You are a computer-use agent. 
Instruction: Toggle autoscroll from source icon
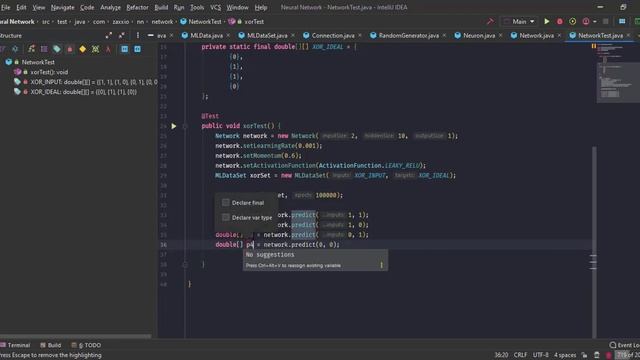click(138, 49)
